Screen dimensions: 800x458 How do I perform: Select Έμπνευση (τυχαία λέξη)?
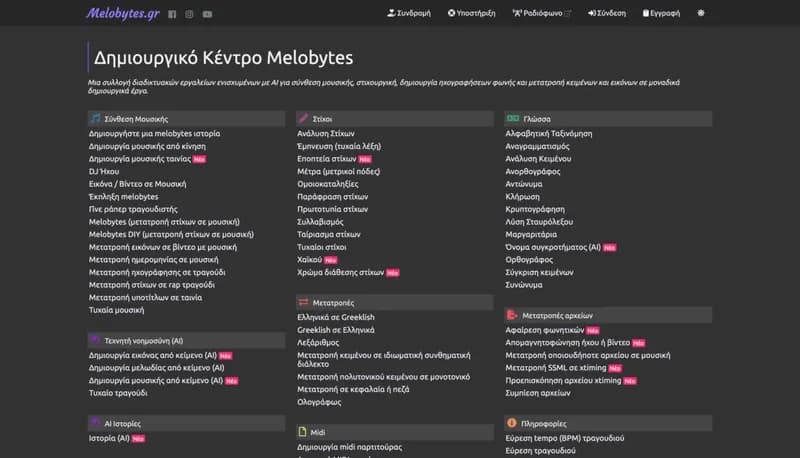point(339,146)
